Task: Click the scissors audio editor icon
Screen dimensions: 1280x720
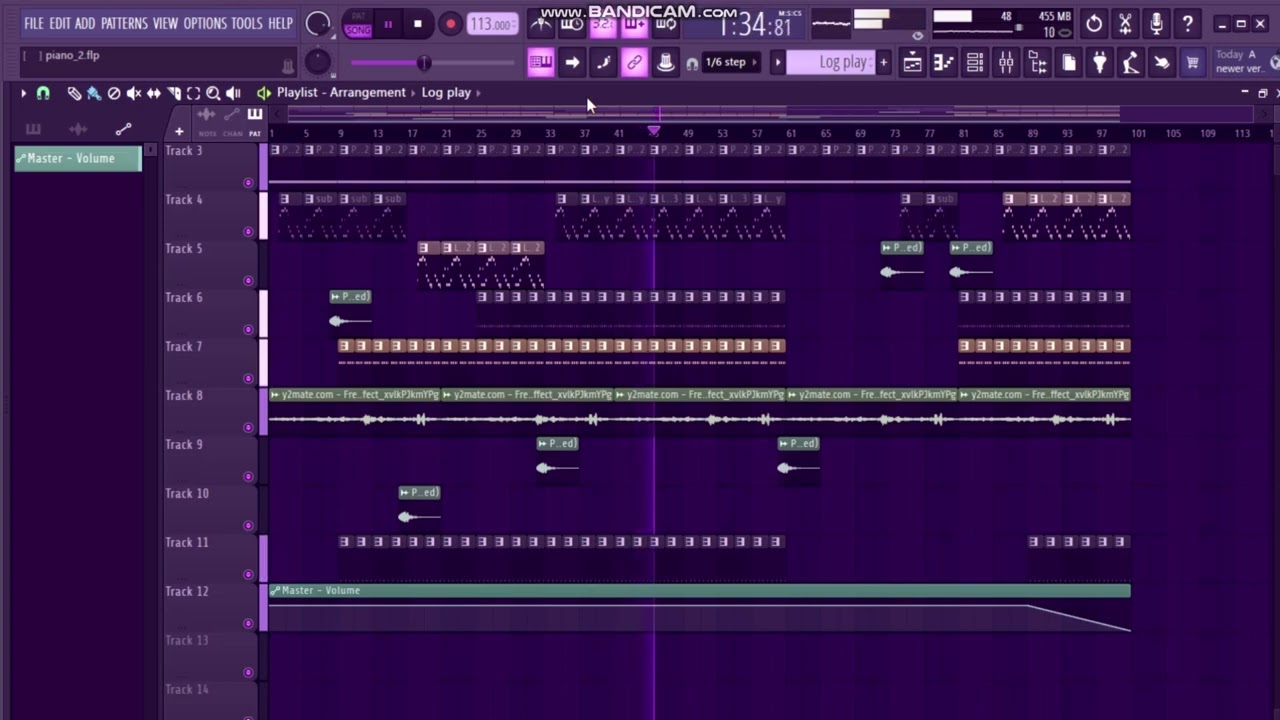Action: [x=1125, y=24]
